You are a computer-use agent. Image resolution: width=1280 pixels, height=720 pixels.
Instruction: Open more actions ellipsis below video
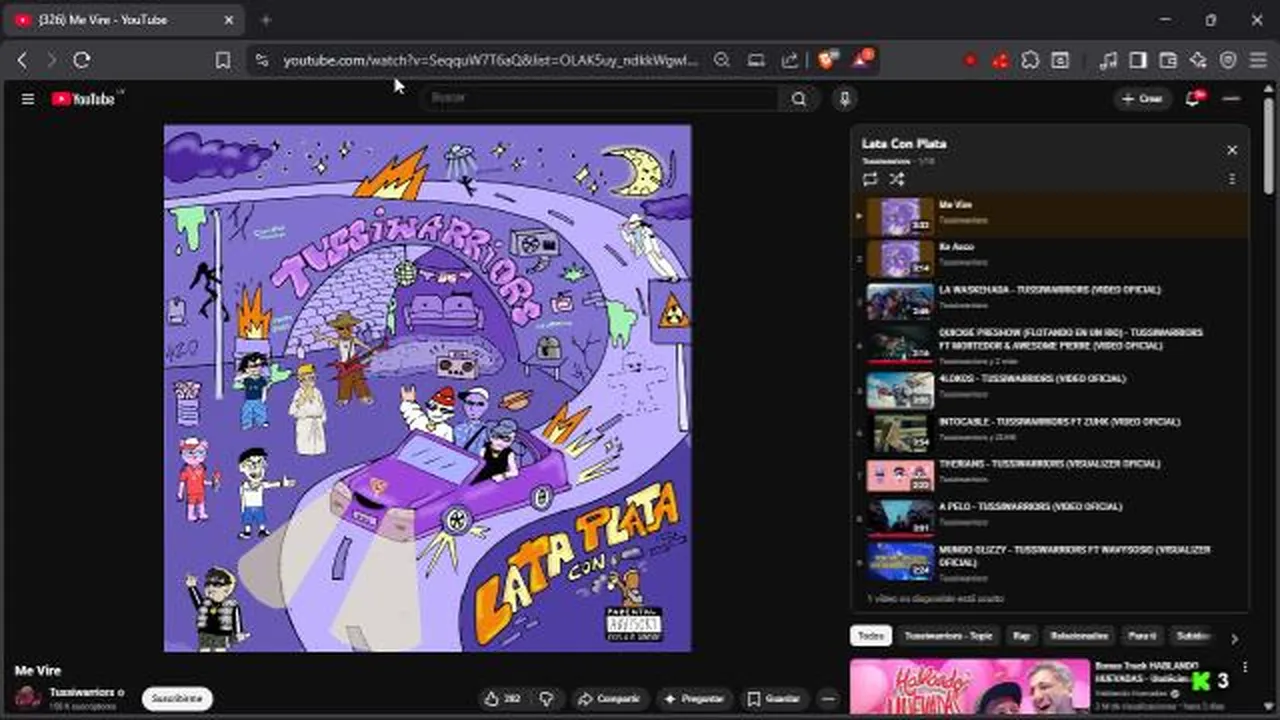point(828,699)
